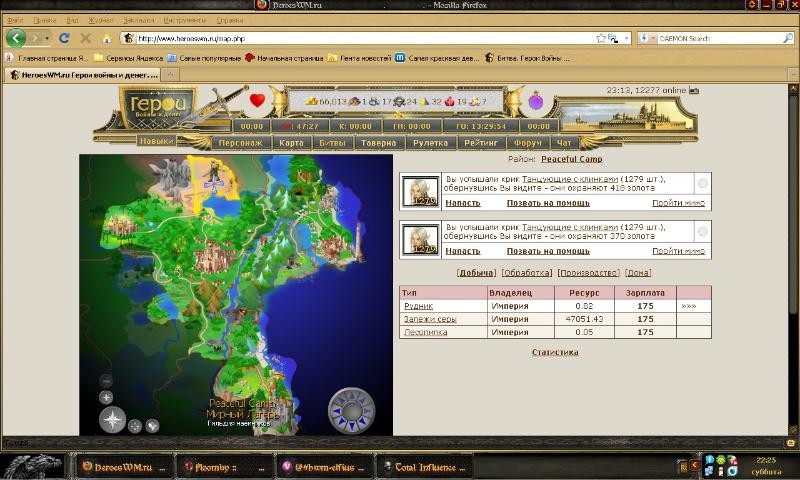800x480 pixels.
Task: Open the Home page toolbar icon
Action: coord(107,38)
